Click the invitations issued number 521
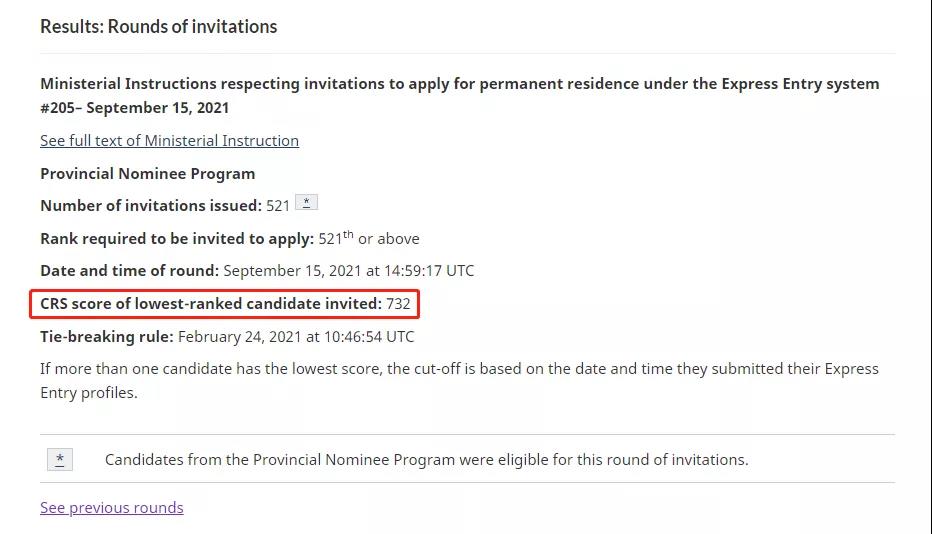 [278, 206]
